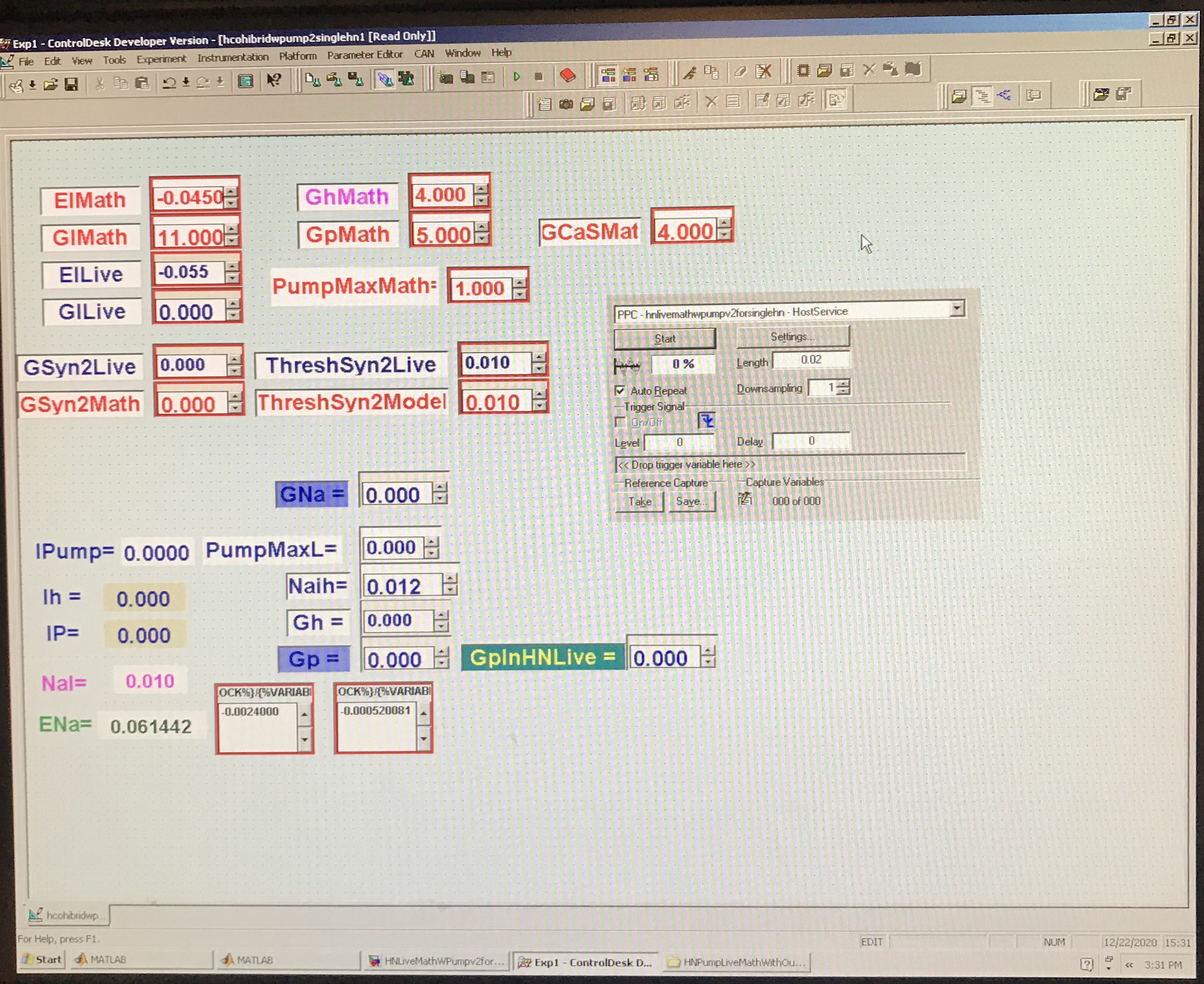1204x984 pixels.
Task: Open the Instrumentation menu
Action: click(x=233, y=58)
